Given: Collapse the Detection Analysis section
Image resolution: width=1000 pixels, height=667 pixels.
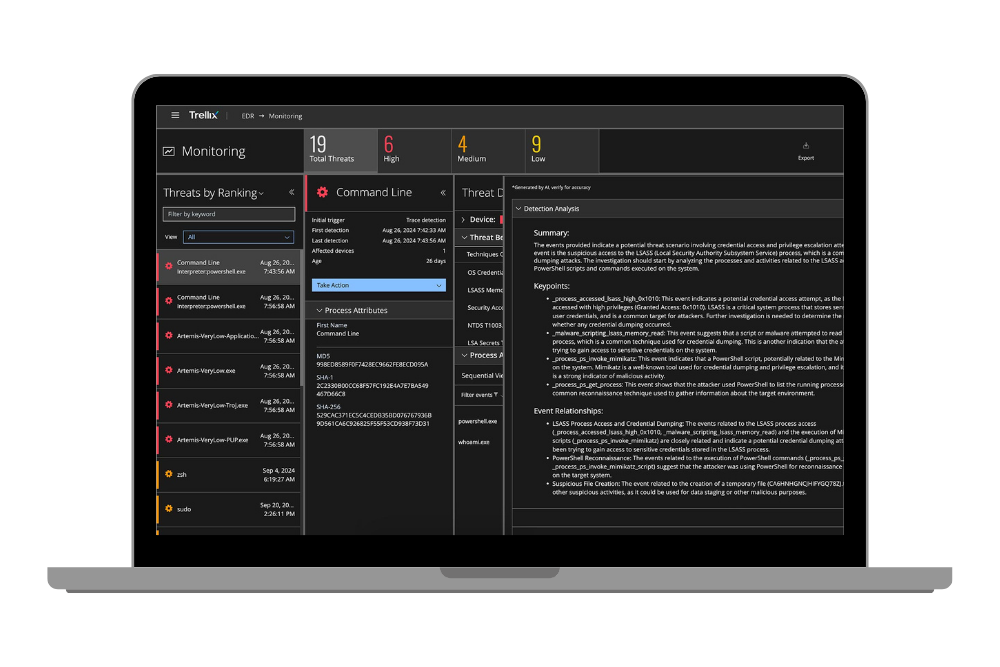Looking at the screenshot, I should pyautogui.click(x=518, y=209).
